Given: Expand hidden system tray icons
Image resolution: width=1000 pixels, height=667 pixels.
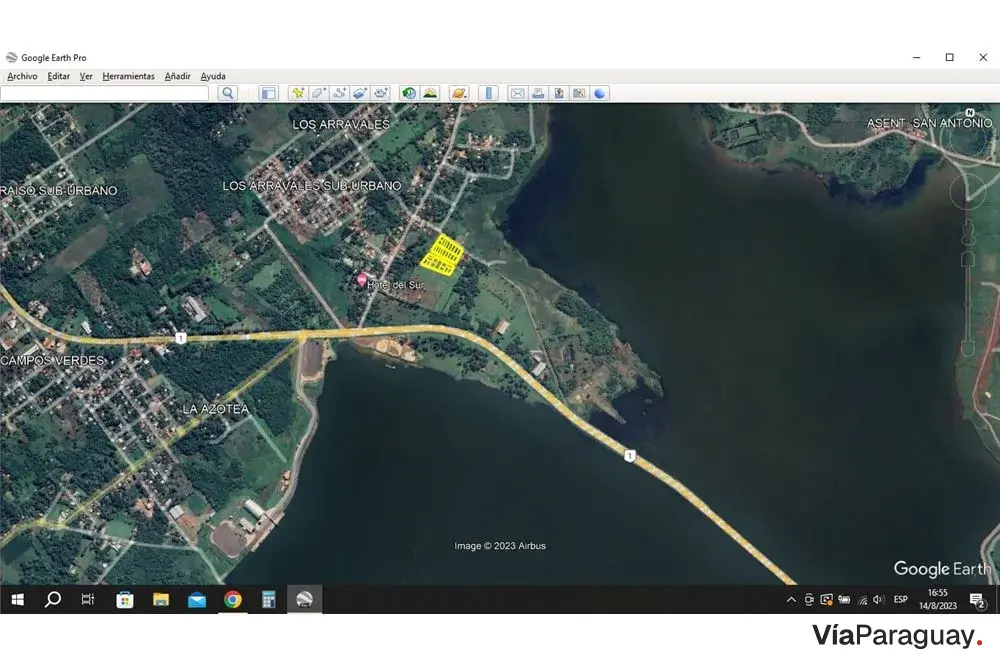Looking at the screenshot, I should [791, 599].
